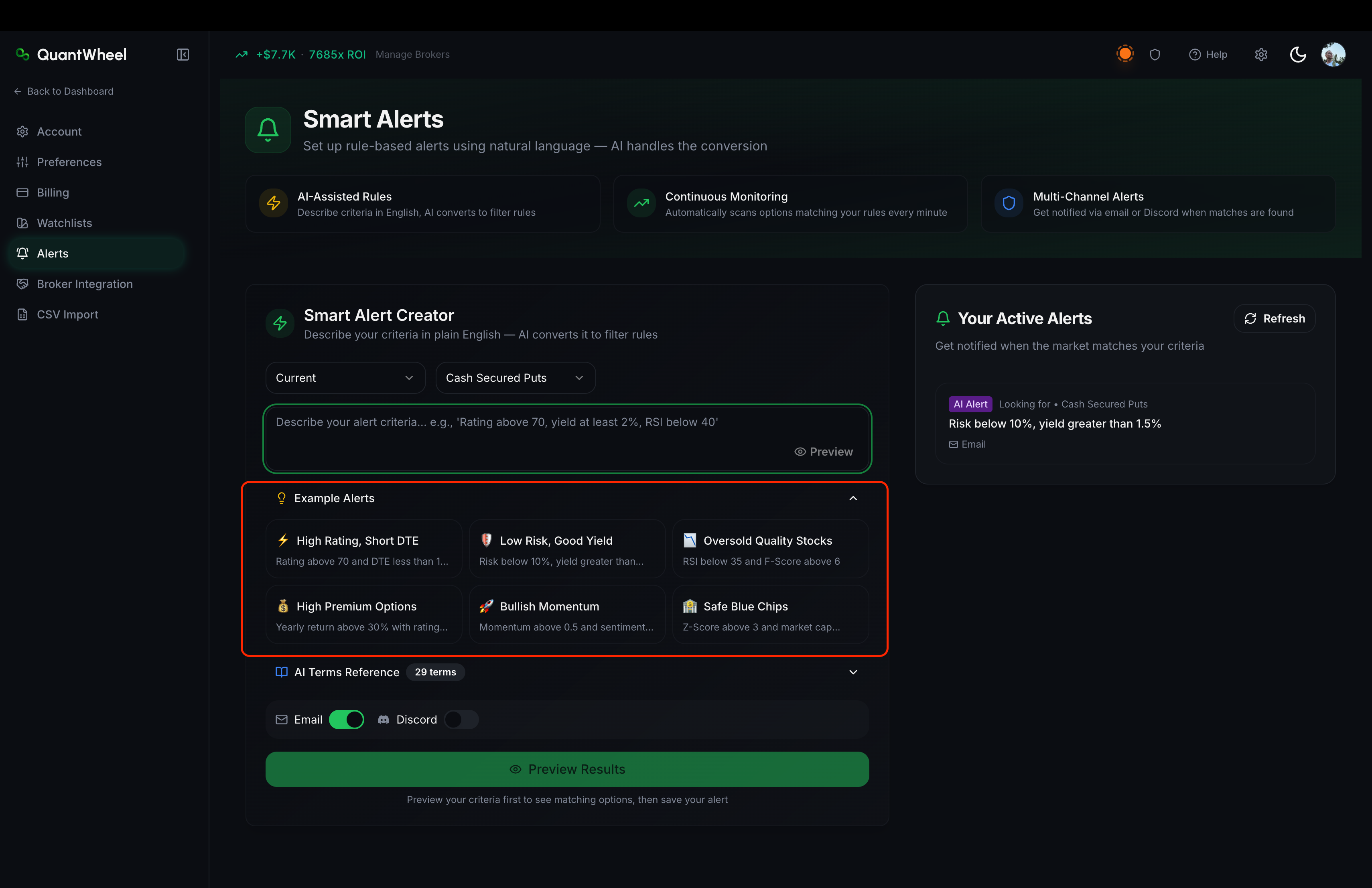Click the Smart Alerts bell icon

point(268,130)
